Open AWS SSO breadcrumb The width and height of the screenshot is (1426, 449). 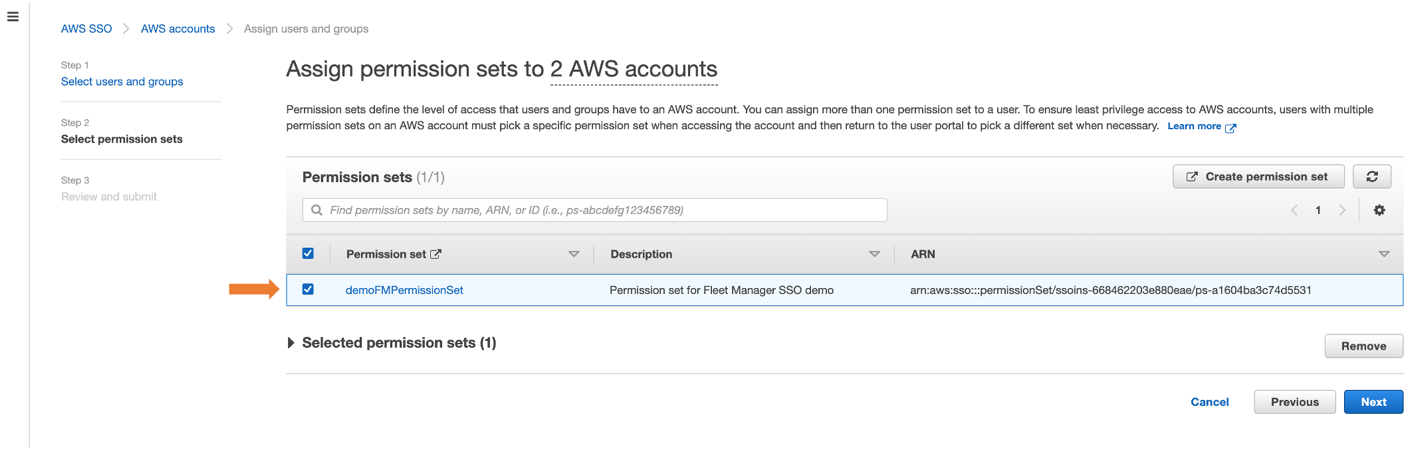[86, 29]
